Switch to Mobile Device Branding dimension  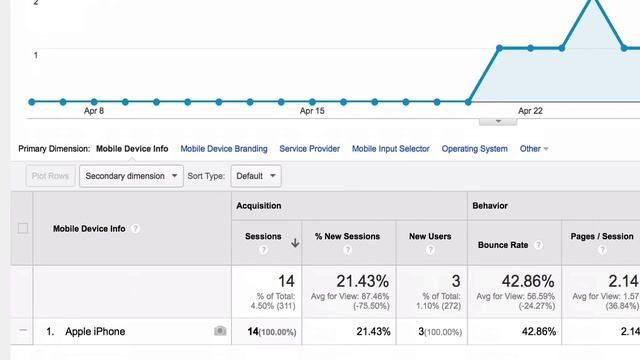tap(224, 149)
